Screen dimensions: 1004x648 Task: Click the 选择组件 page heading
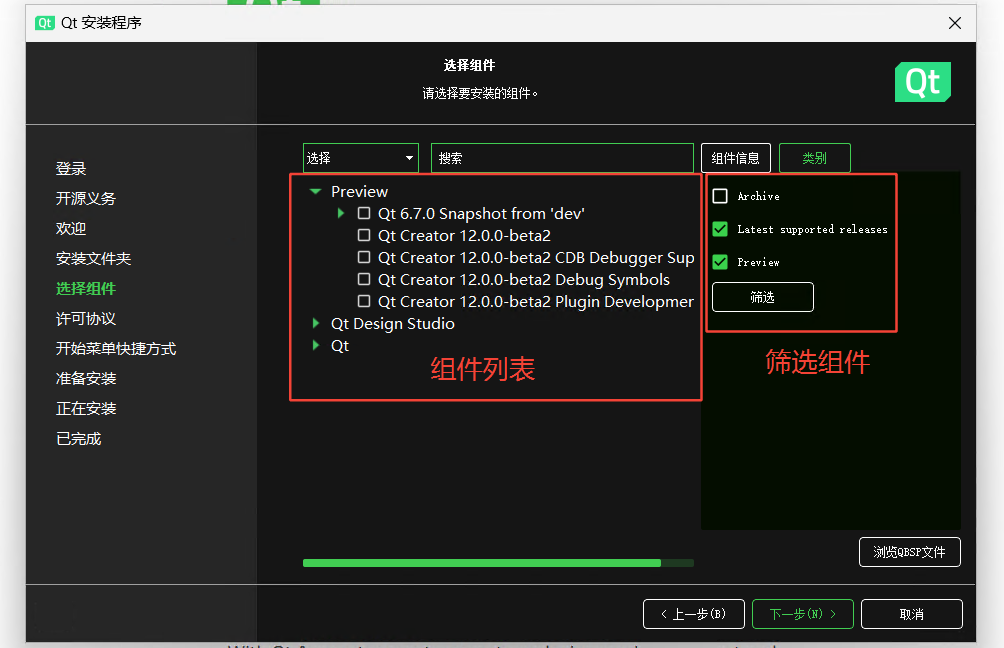coord(469,65)
